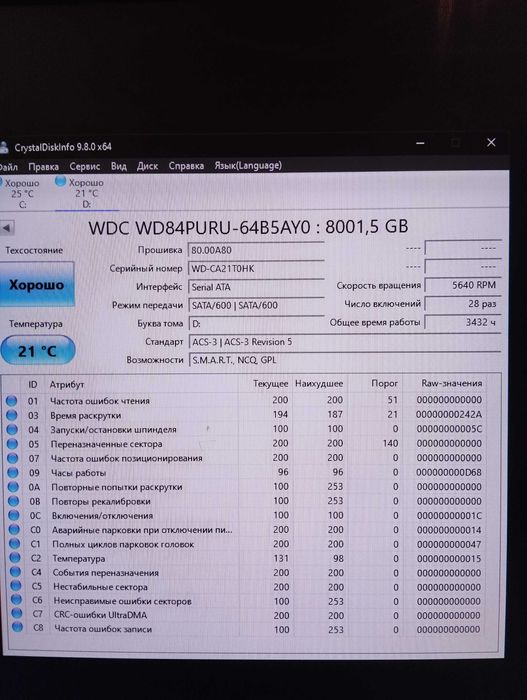Click the 21 °C temperature button

pyautogui.click(x=38, y=351)
